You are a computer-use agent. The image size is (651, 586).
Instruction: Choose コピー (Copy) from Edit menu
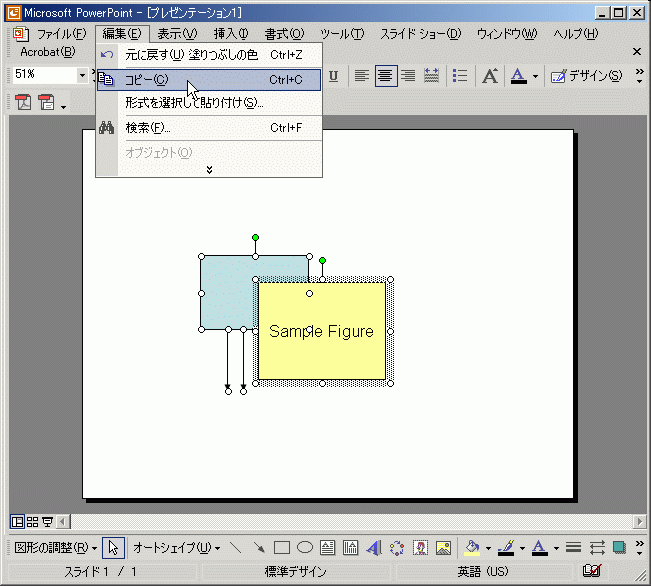[147, 80]
